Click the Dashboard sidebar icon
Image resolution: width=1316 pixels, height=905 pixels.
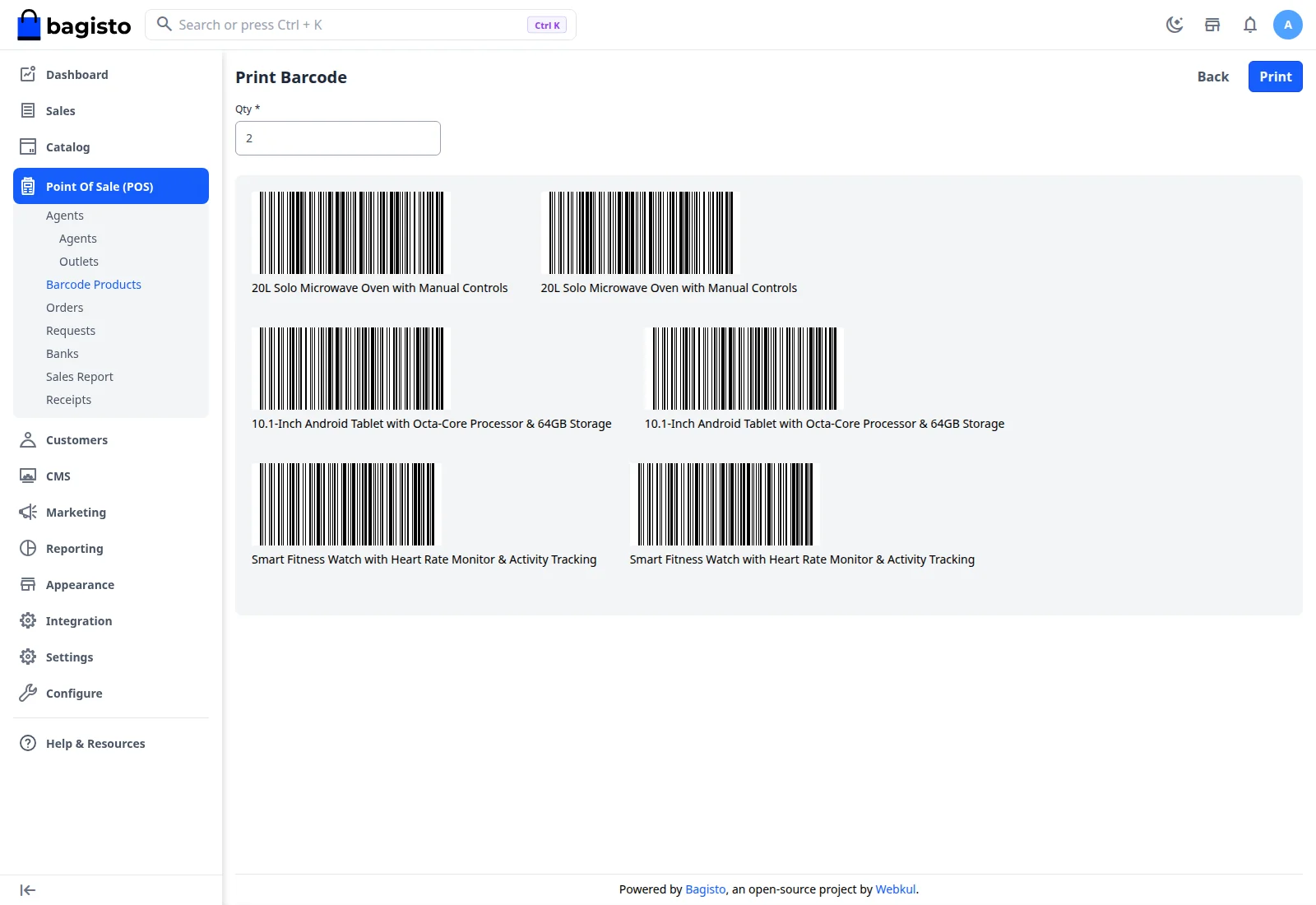tap(28, 74)
